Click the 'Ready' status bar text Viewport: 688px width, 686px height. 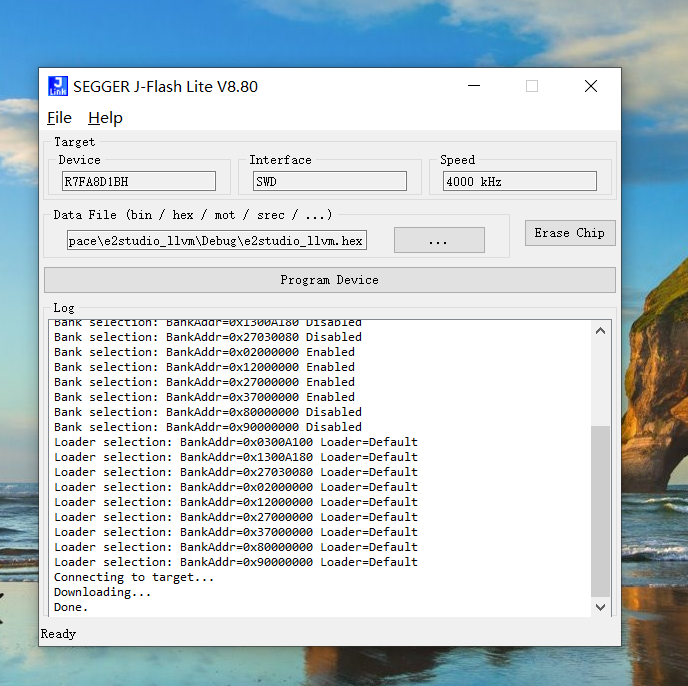[58, 634]
